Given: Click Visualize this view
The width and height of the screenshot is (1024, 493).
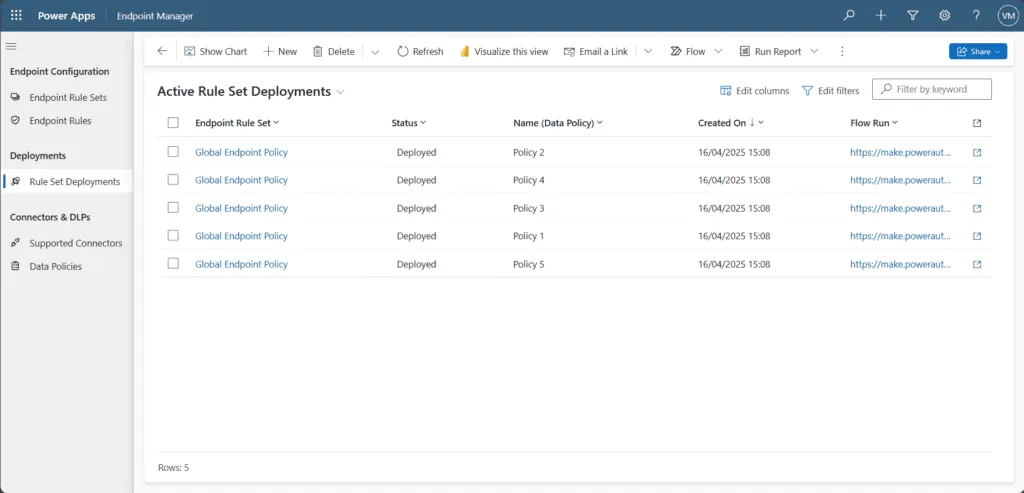Looking at the screenshot, I should tap(504, 52).
